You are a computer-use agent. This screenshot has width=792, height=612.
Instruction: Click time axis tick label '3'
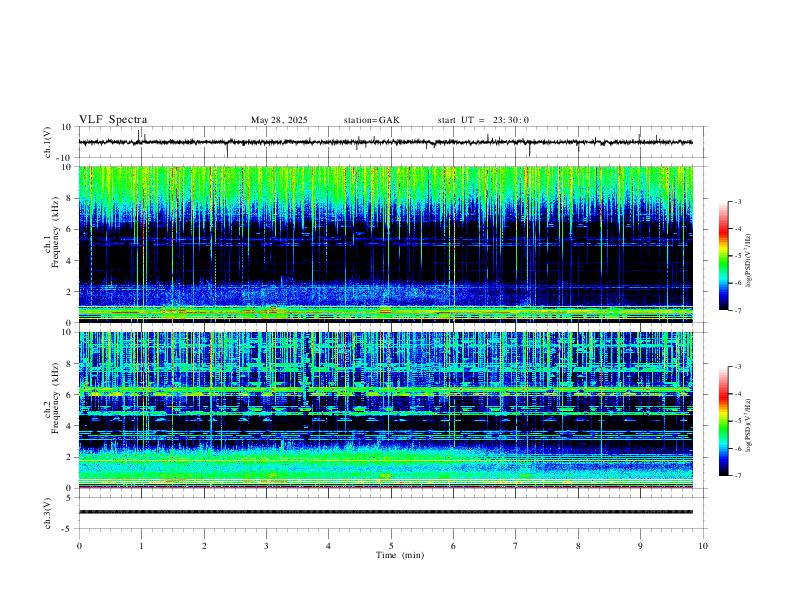[x=266, y=546]
